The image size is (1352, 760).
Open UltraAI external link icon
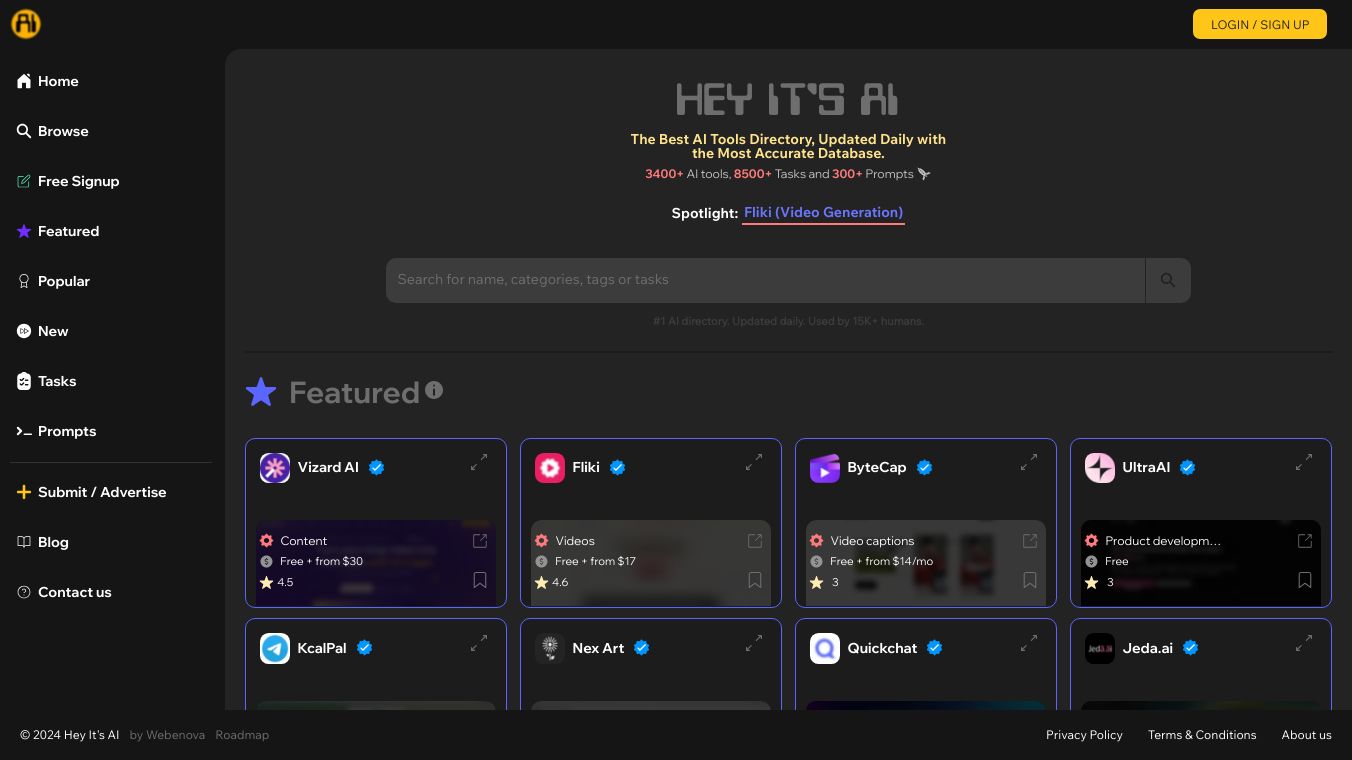pos(1305,541)
